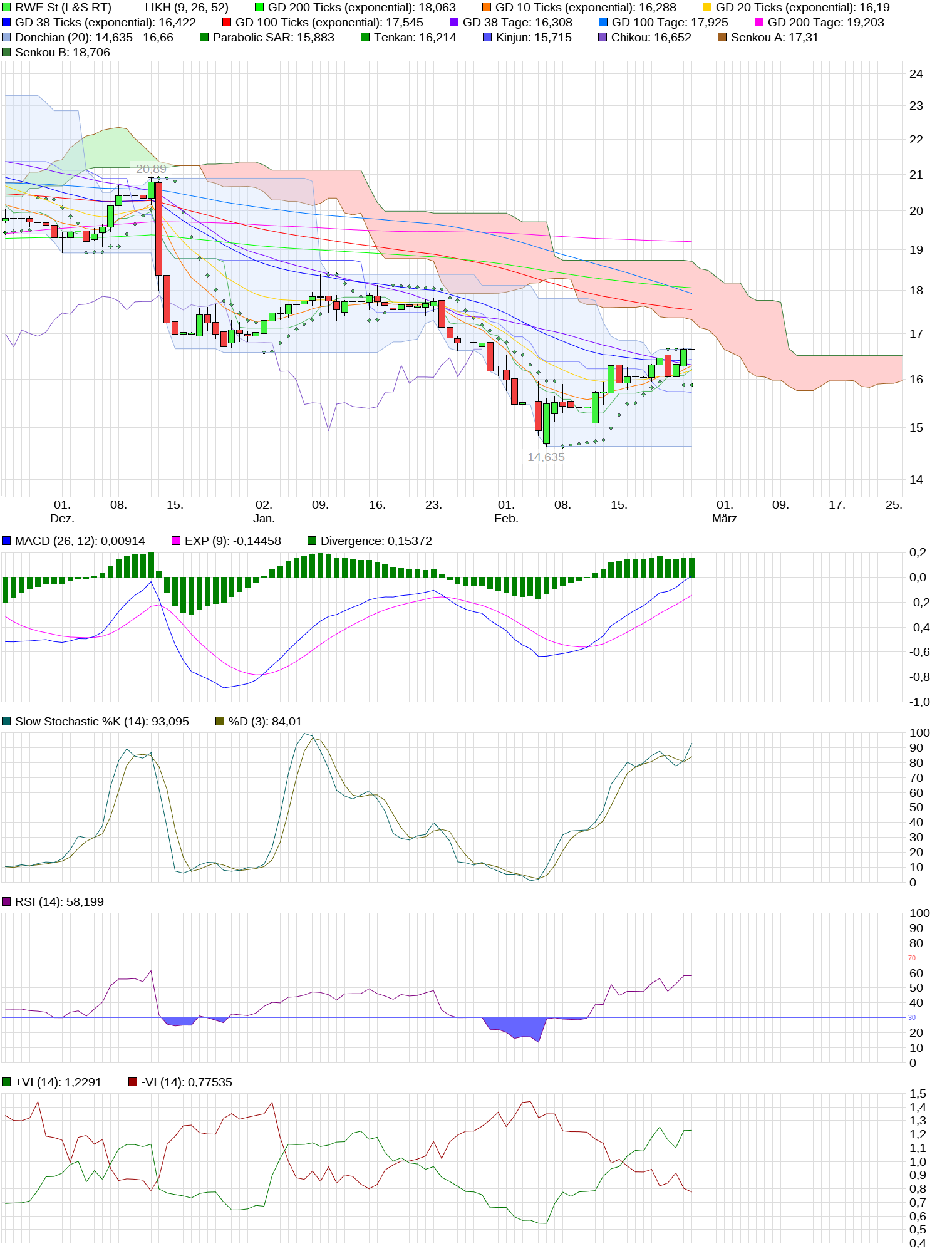Click the '25.' date label at axis end
Image resolution: width=952 pixels, height=1256 pixels.
[x=894, y=505]
